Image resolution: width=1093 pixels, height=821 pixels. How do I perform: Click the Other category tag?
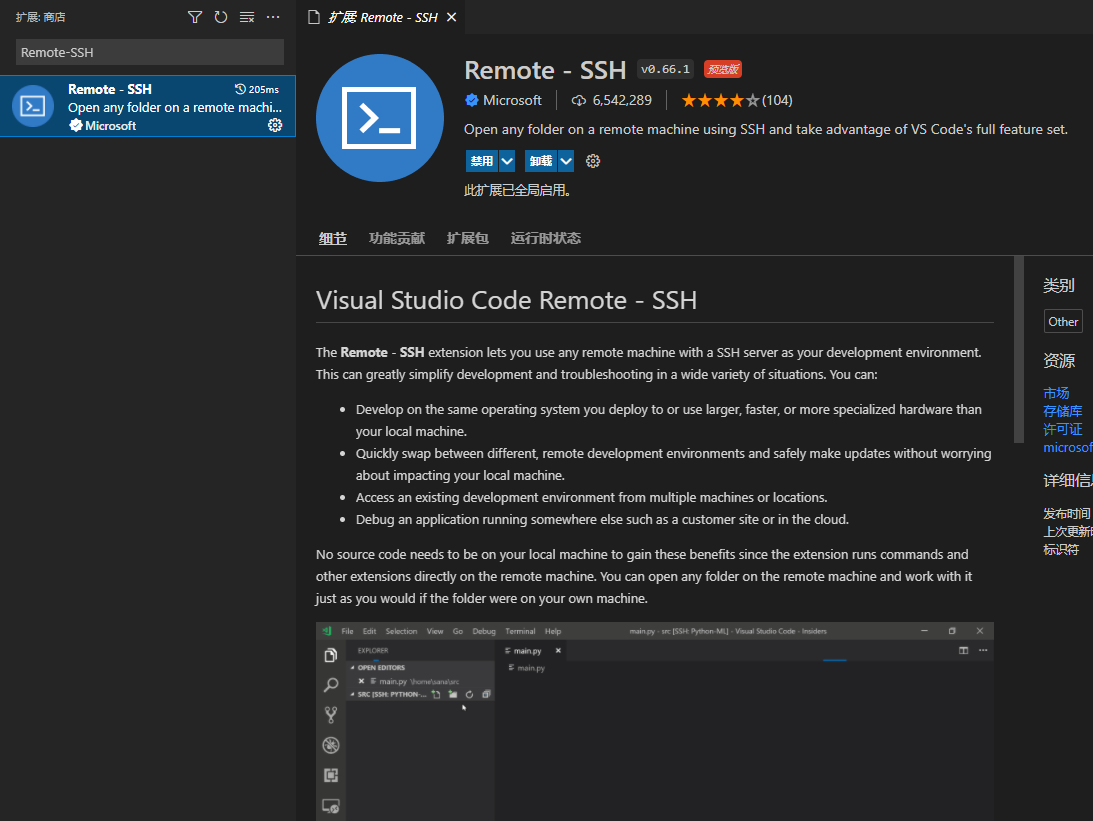coord(1063,321)
